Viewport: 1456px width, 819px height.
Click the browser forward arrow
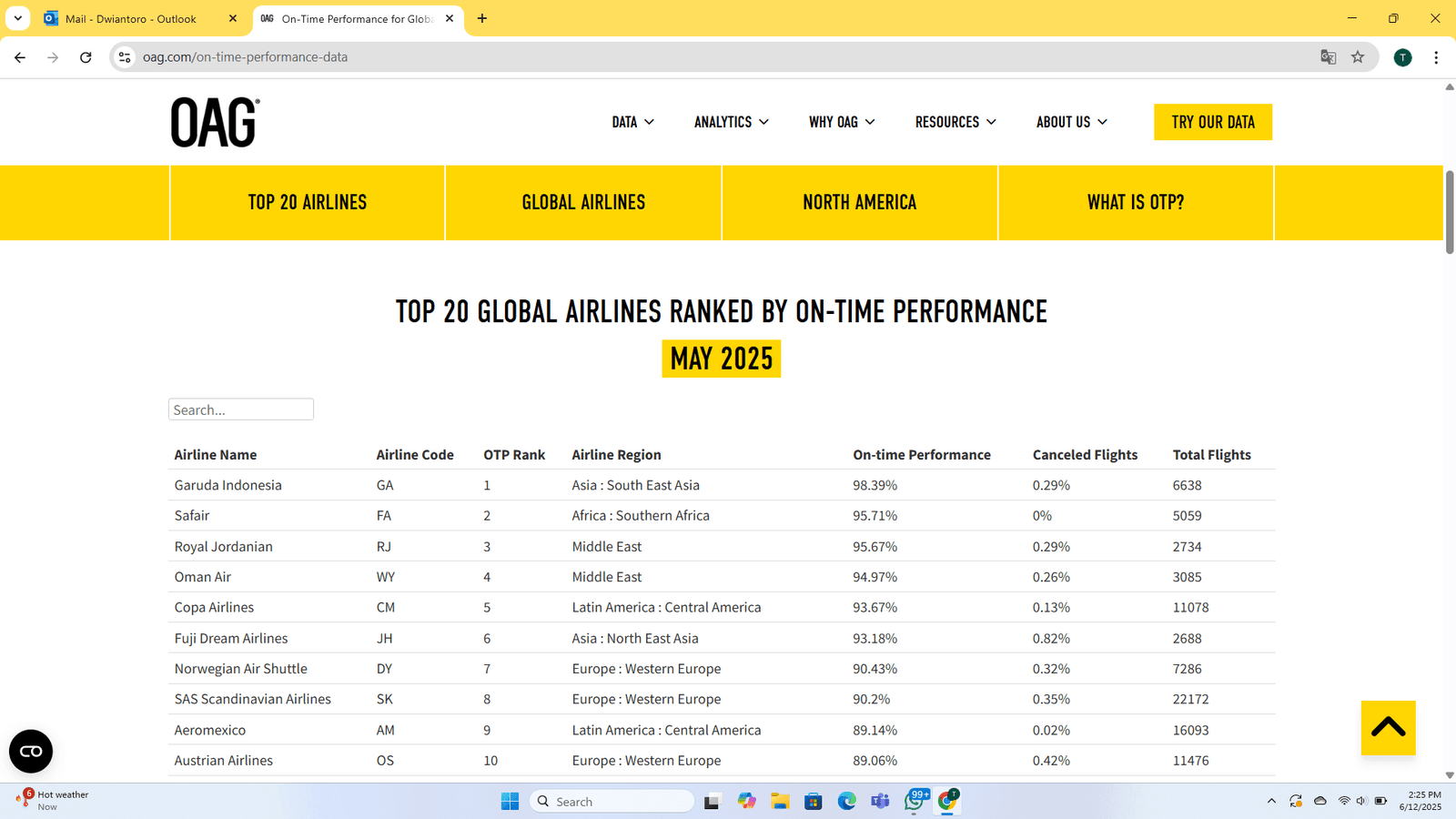[53, 57]
